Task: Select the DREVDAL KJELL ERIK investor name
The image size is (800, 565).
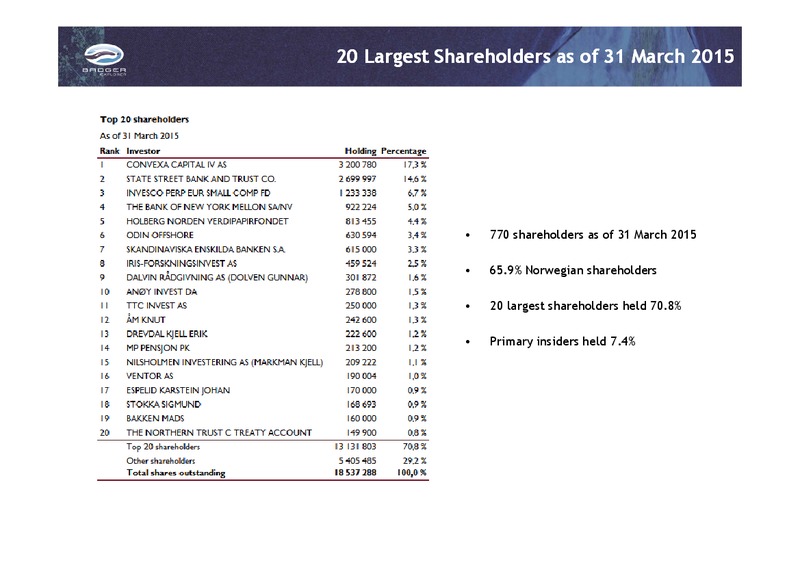Action: pyautogui.click(x=167, y=334)
